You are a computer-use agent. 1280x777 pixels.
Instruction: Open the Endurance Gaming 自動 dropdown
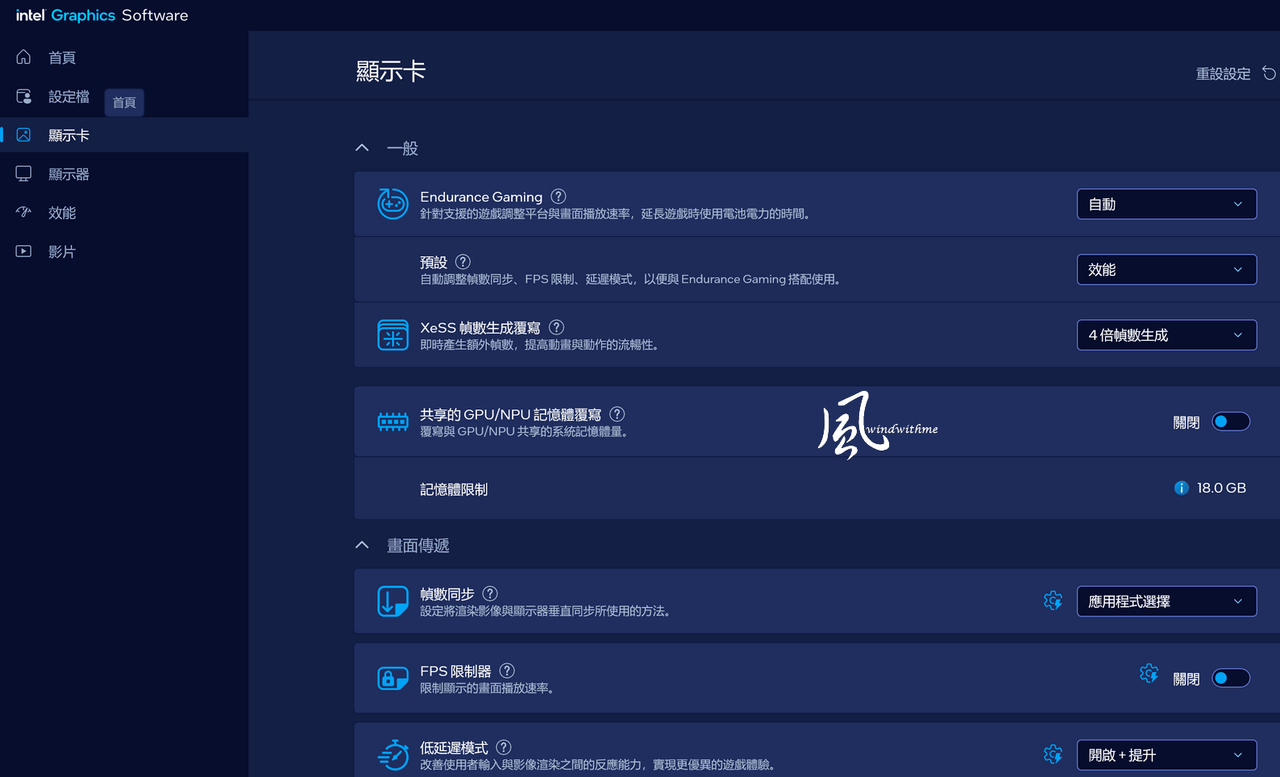tap(1166, 204)
